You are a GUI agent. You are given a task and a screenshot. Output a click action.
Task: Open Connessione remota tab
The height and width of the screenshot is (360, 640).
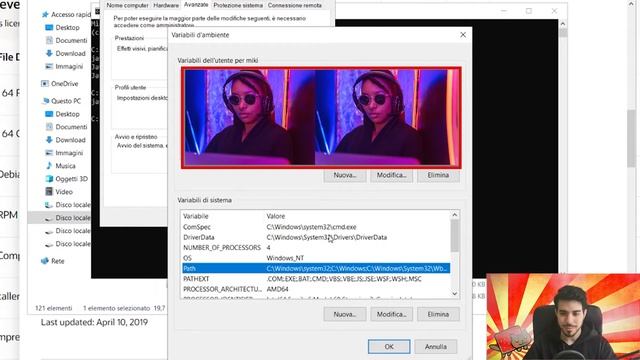point(295,5)
